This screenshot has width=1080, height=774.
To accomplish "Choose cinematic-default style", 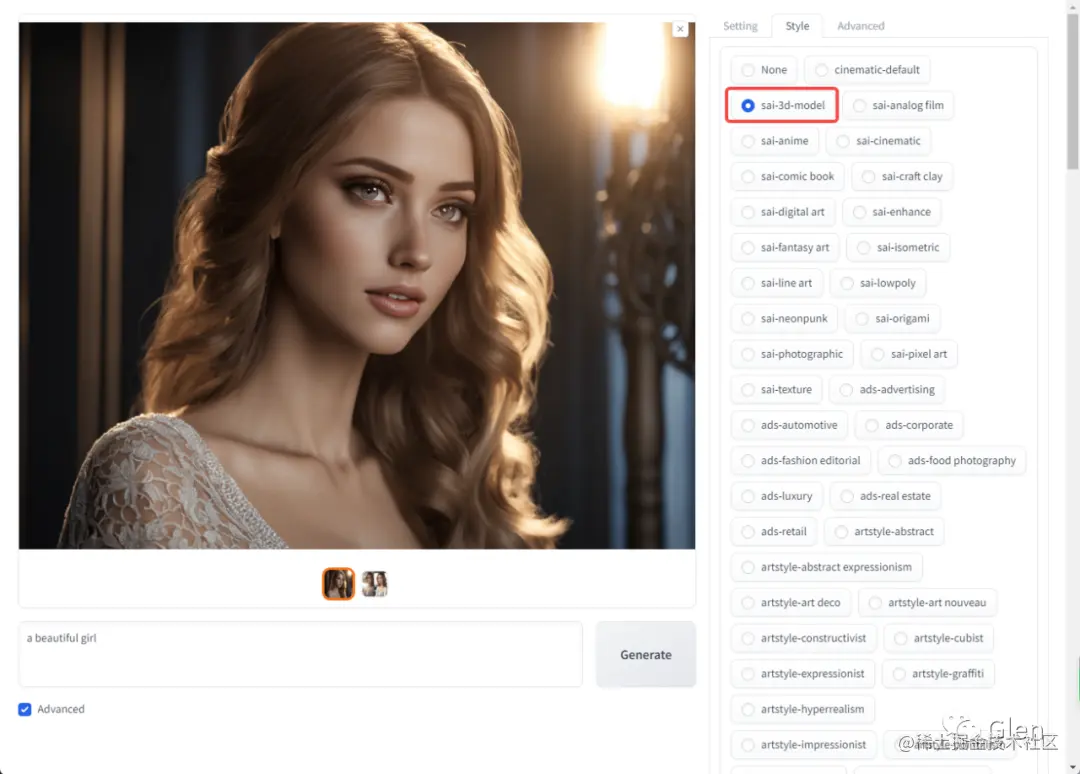I will (x=867, y=70).
